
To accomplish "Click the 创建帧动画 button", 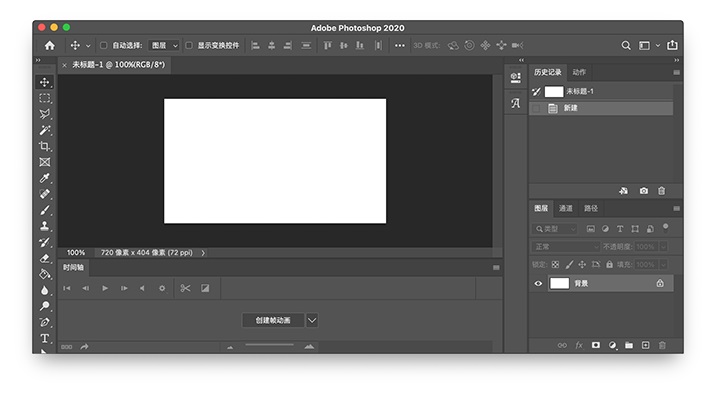I will [x=273, y=320].
